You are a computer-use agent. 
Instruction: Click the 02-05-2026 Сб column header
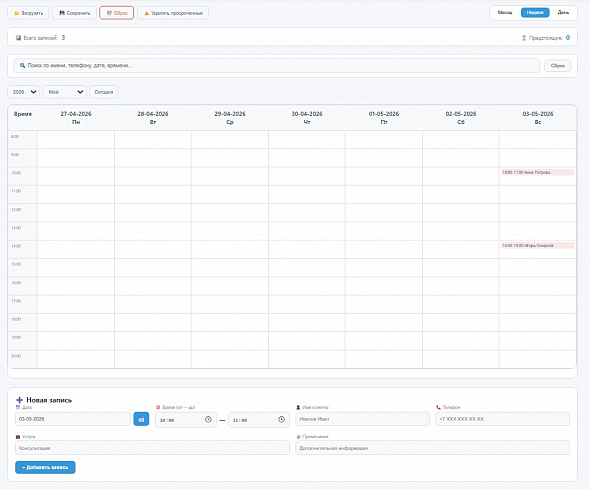(x=461, y=118)
